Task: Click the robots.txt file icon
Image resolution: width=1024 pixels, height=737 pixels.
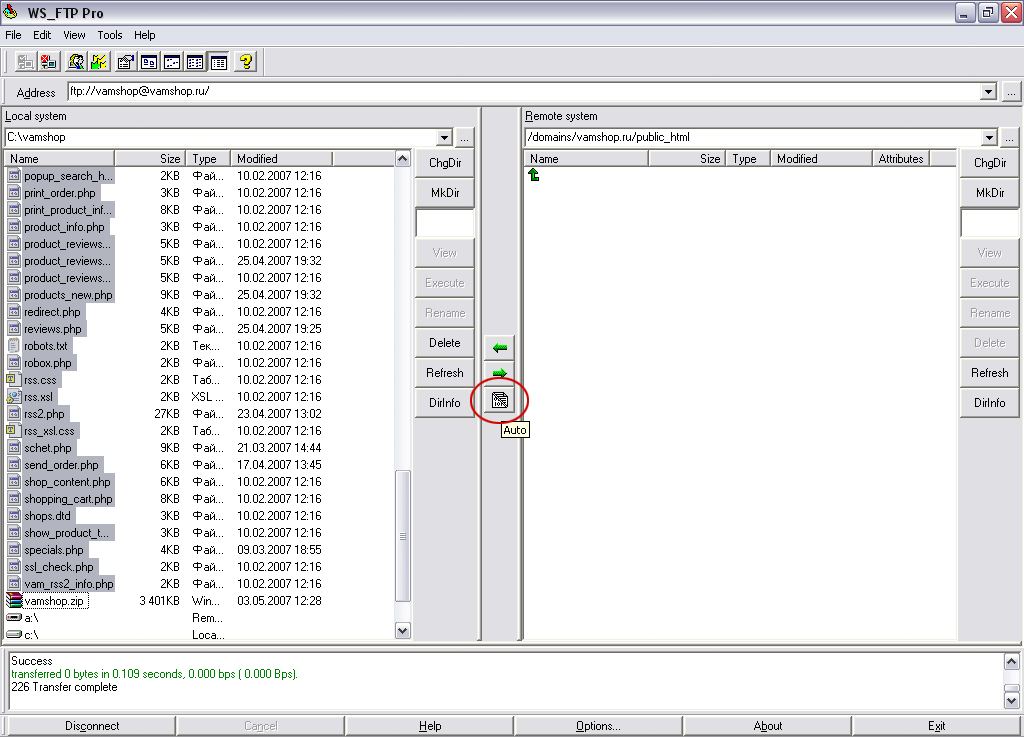Action: [14, 345]
